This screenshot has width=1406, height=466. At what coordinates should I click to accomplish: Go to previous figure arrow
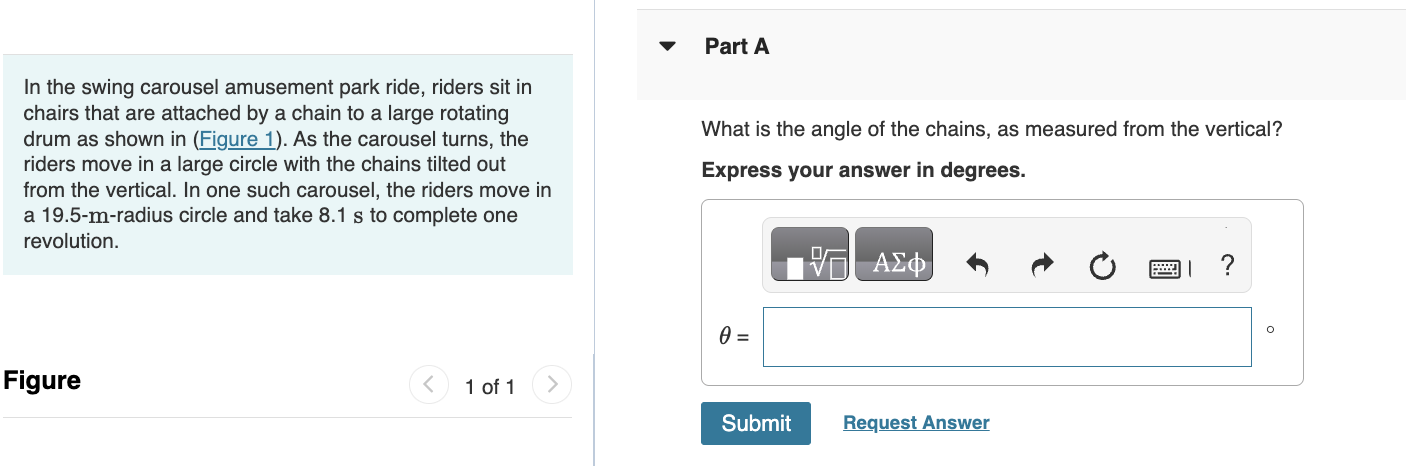click(x=428, y=384)
